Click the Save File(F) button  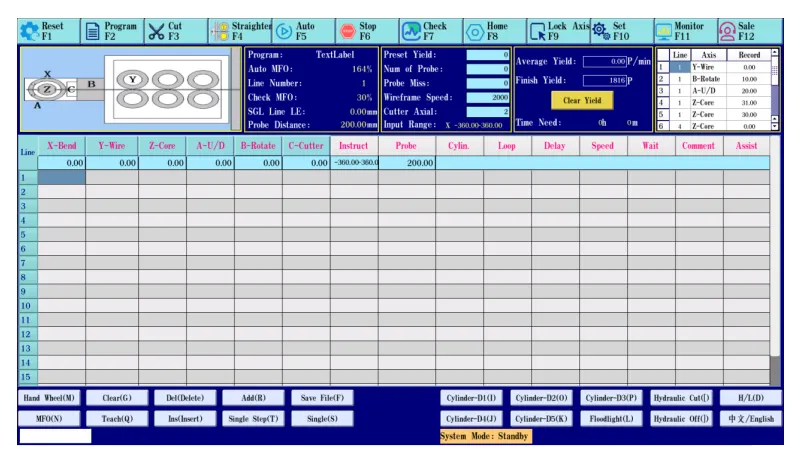pyautogui.click(x=322, y=398)
